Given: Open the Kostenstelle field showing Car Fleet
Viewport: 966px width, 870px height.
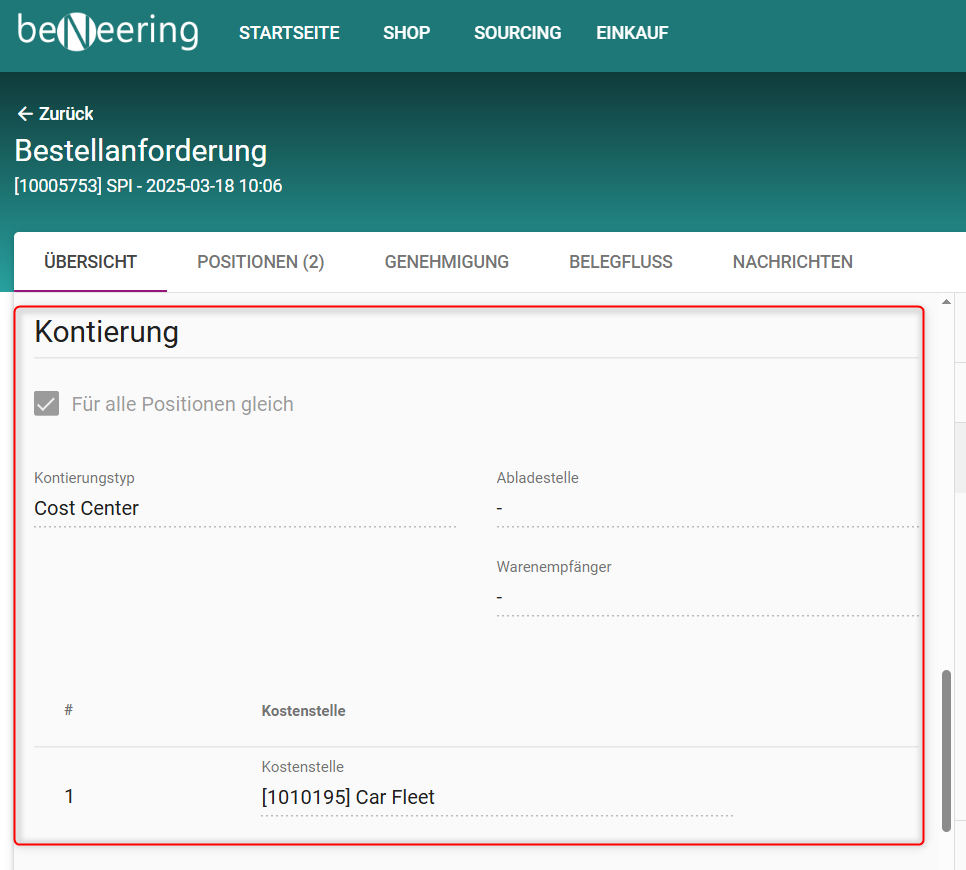Looking at the screenshot, I should tap(495, 797).
